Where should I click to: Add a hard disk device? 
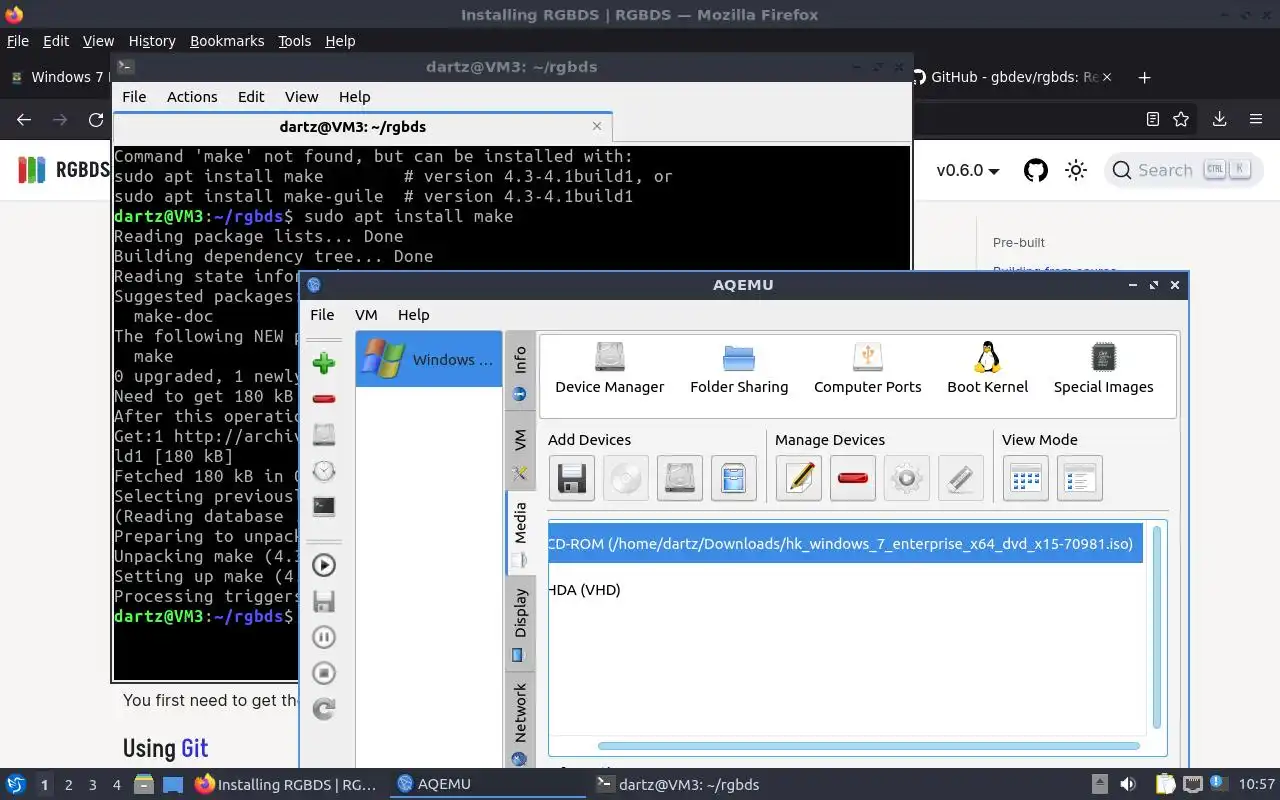680,478
